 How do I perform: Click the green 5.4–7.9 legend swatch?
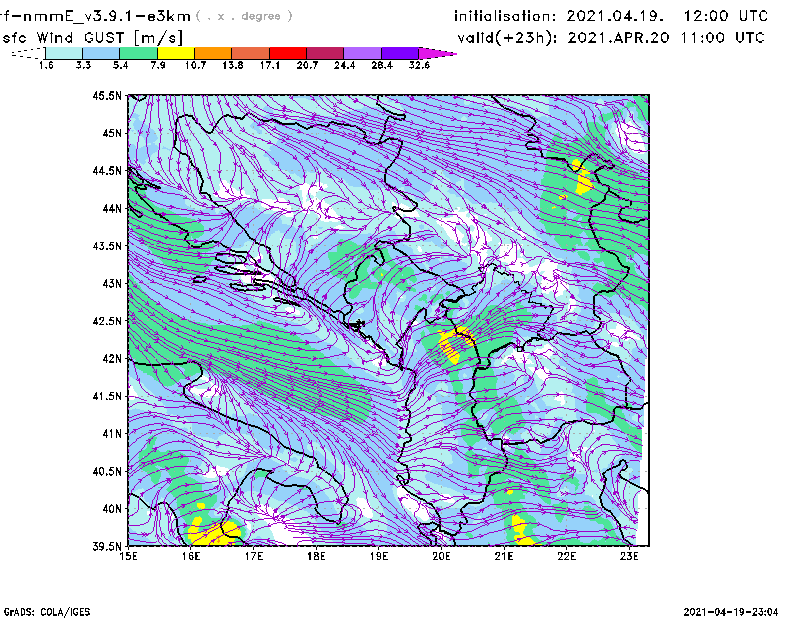pyautogui.click(x=138, y=53)
